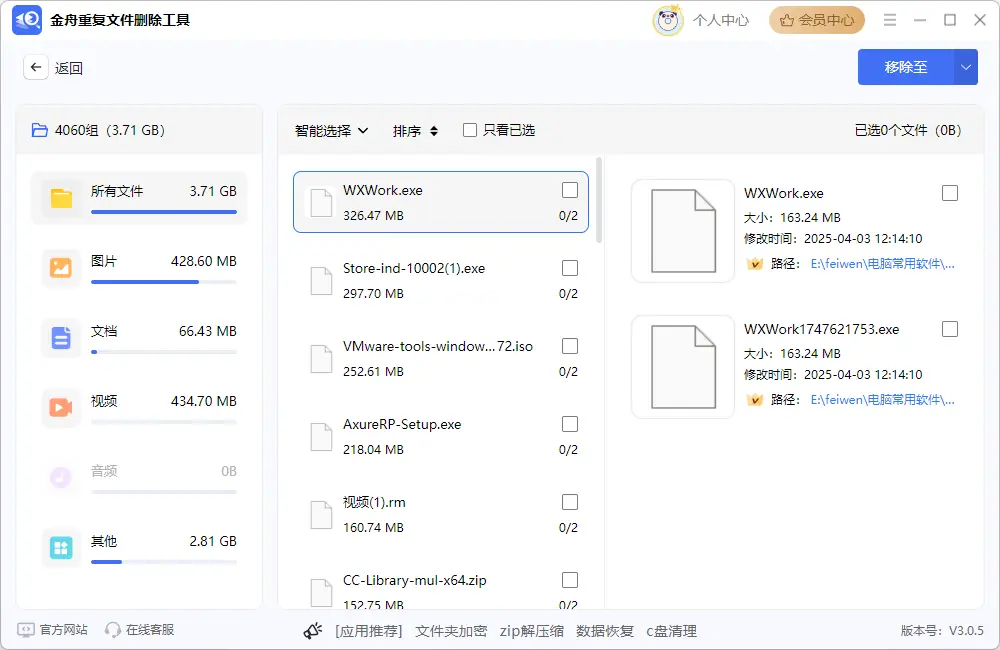Select the WXWork1747621753.exe checkbox
This screenshot has height=650, width=1000.
click(950, 330)
